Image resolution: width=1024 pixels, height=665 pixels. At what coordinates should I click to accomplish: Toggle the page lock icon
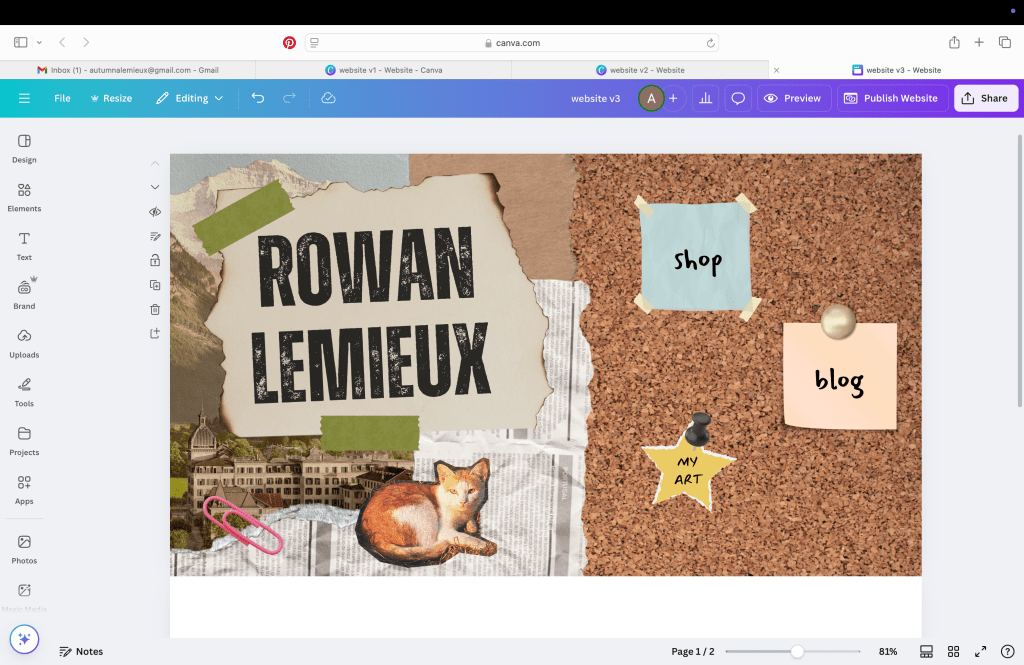pyautogui.click(x=155, y=260)
